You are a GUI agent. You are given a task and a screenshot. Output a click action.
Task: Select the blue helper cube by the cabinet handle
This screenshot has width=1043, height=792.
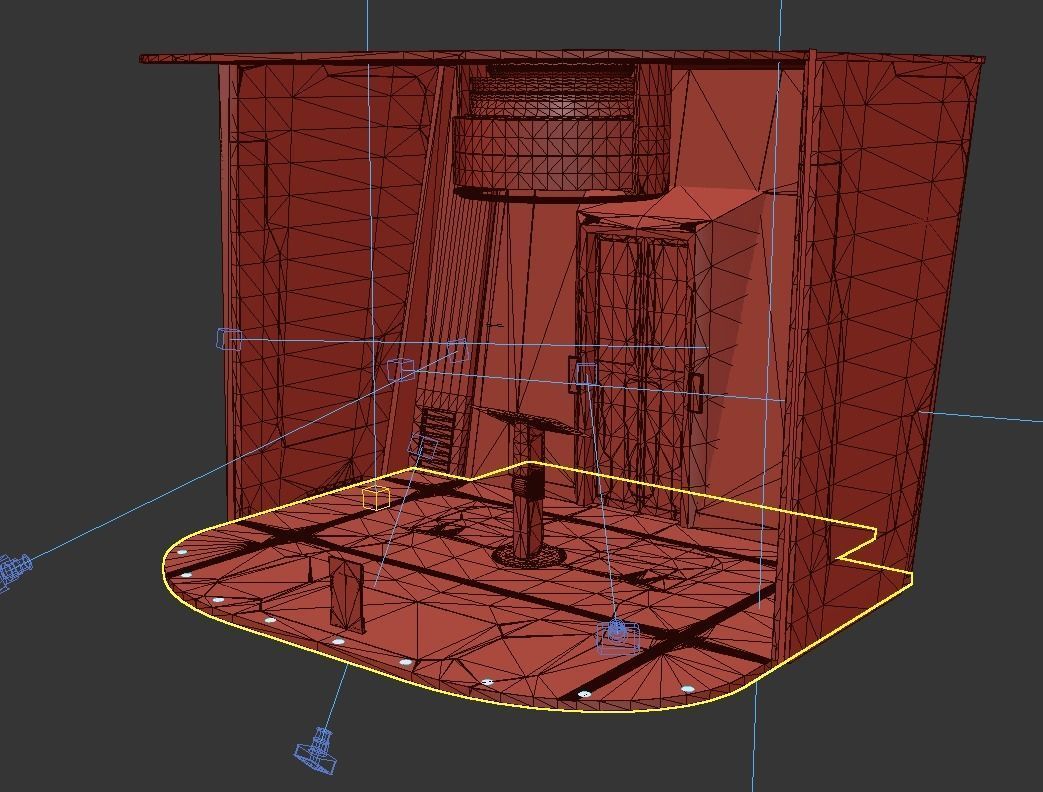tap(585, 374)
